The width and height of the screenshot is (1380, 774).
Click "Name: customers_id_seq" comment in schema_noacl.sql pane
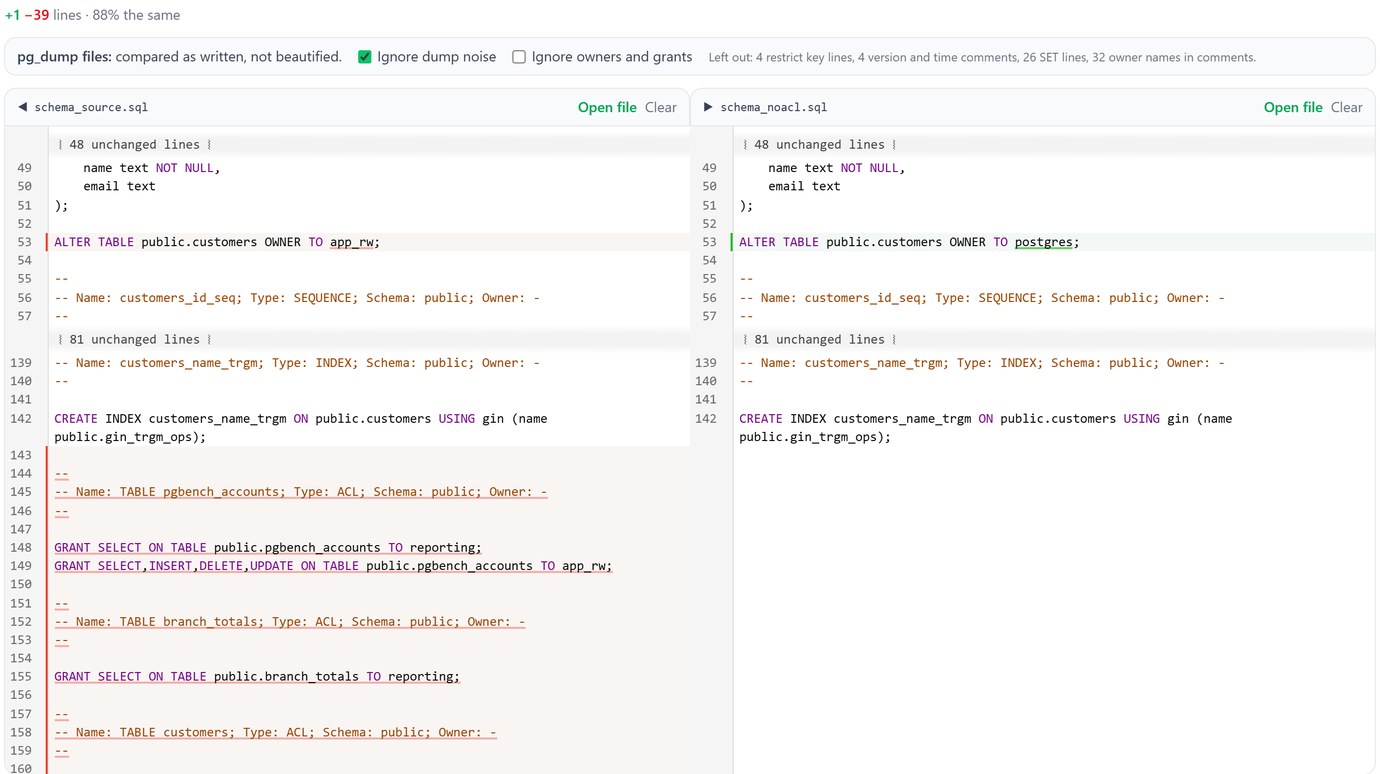982,298
